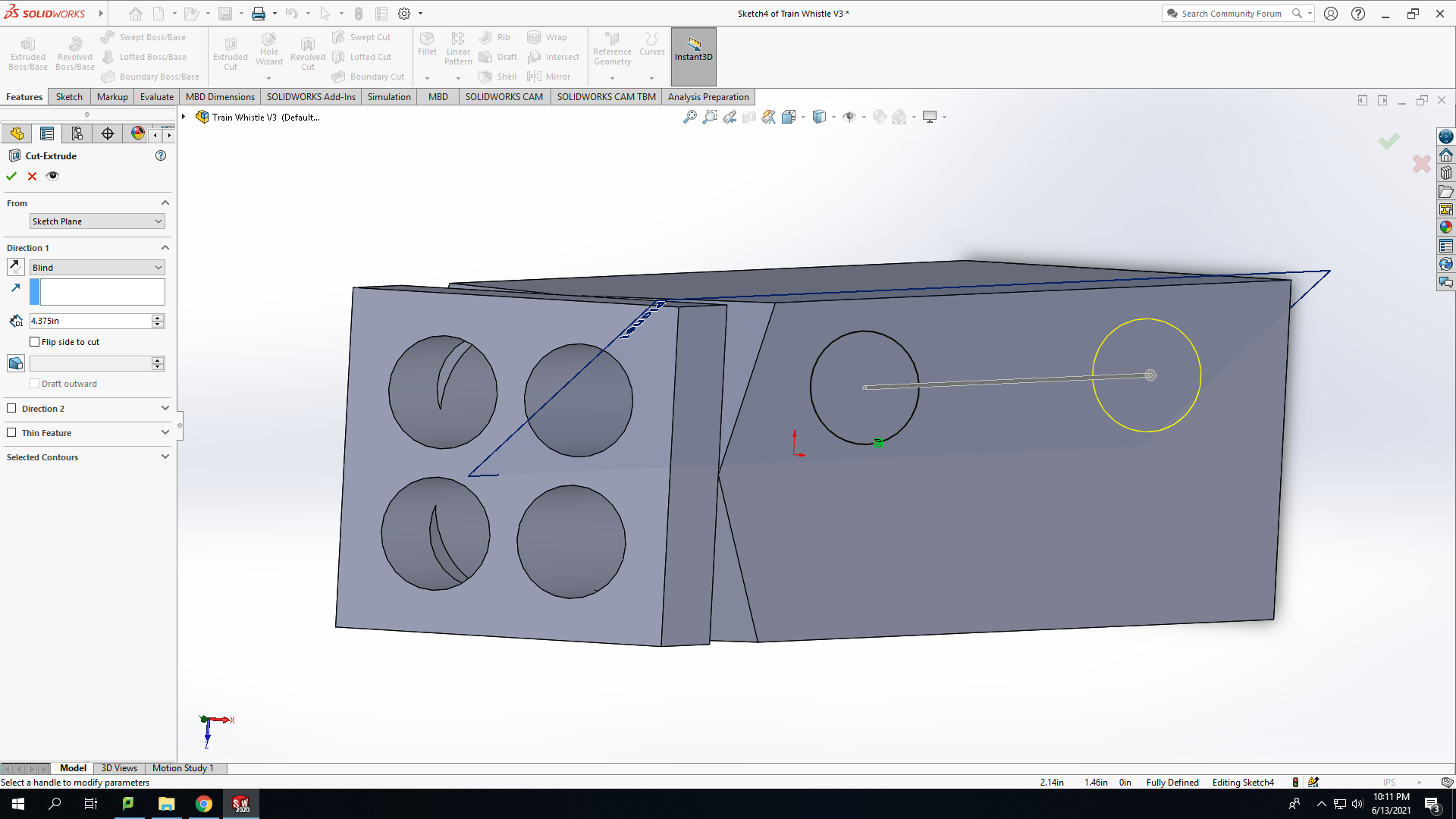This screenshot has height=819, width=1456.
Task: Open the Blind end condition dropdown
Action: coord(97,268)
